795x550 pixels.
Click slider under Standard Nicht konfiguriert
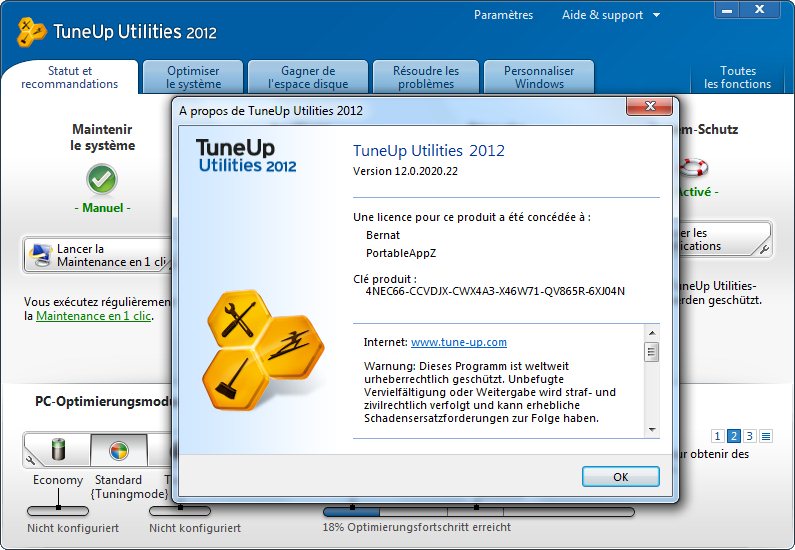tap(180, 510)
